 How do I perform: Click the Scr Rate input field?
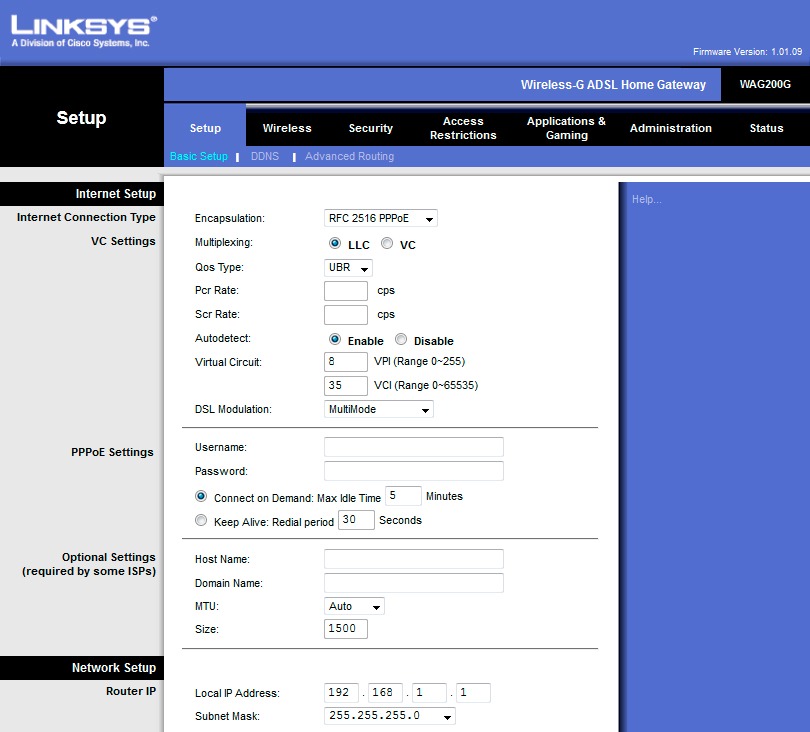(x=346, y=315)
